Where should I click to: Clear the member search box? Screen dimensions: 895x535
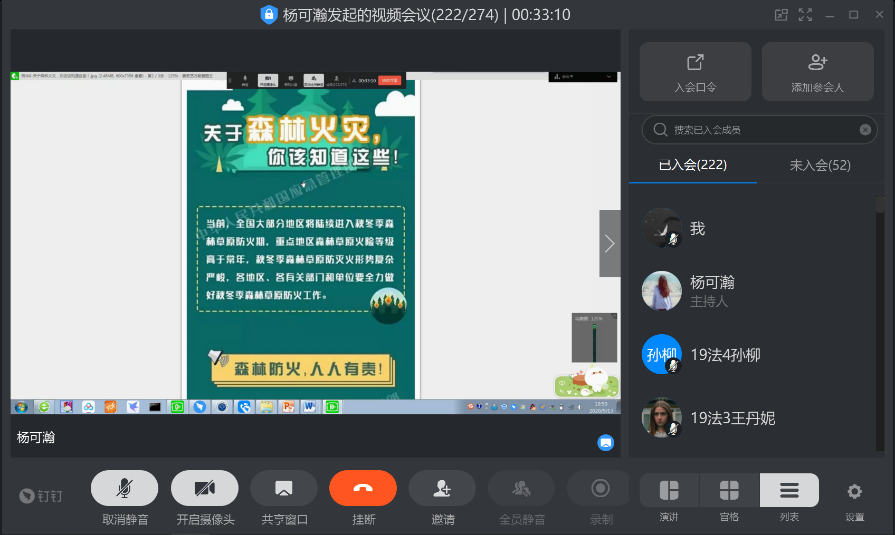(x=865, y=129)
